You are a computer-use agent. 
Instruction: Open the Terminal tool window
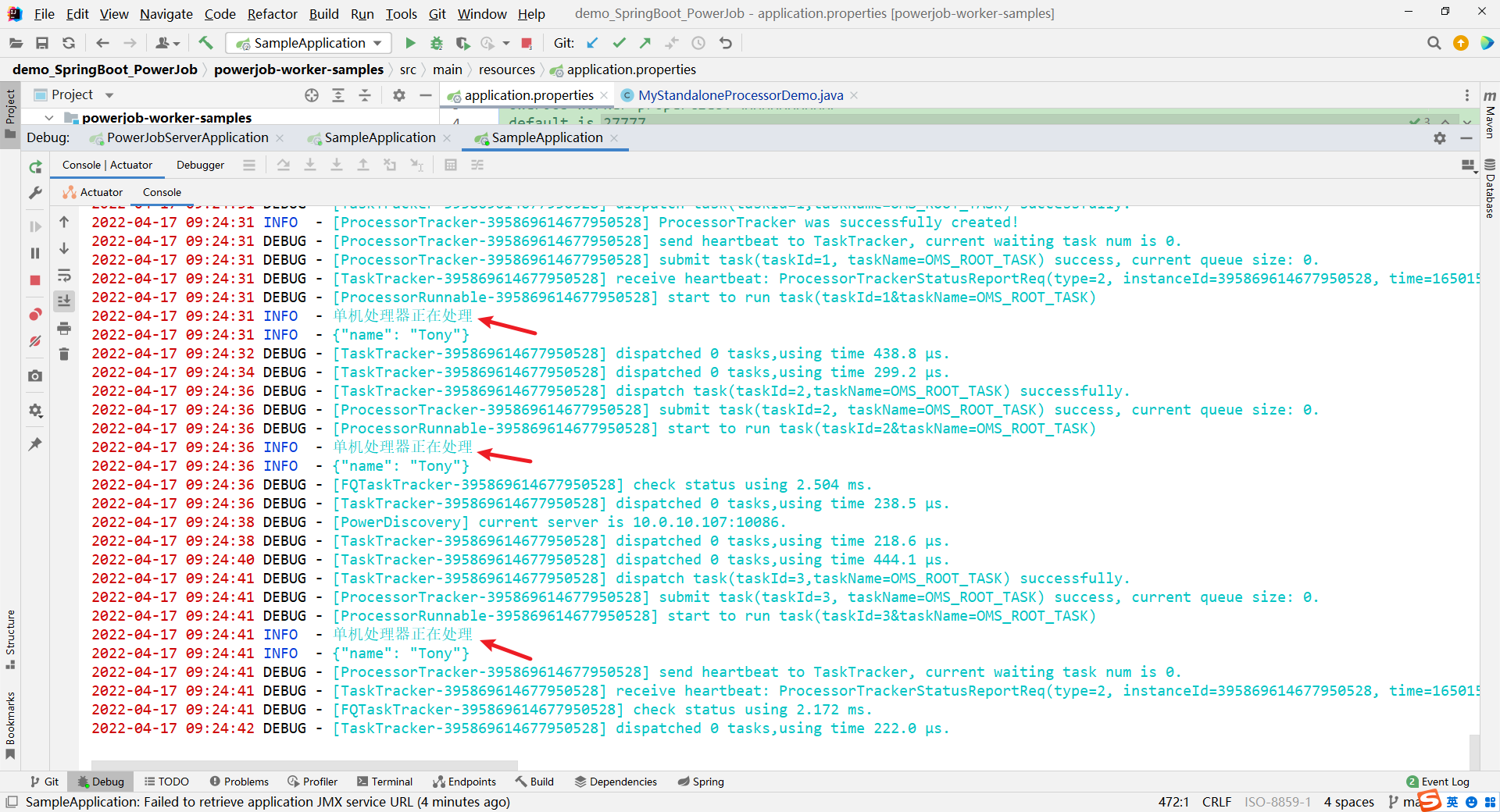point(384,782)
